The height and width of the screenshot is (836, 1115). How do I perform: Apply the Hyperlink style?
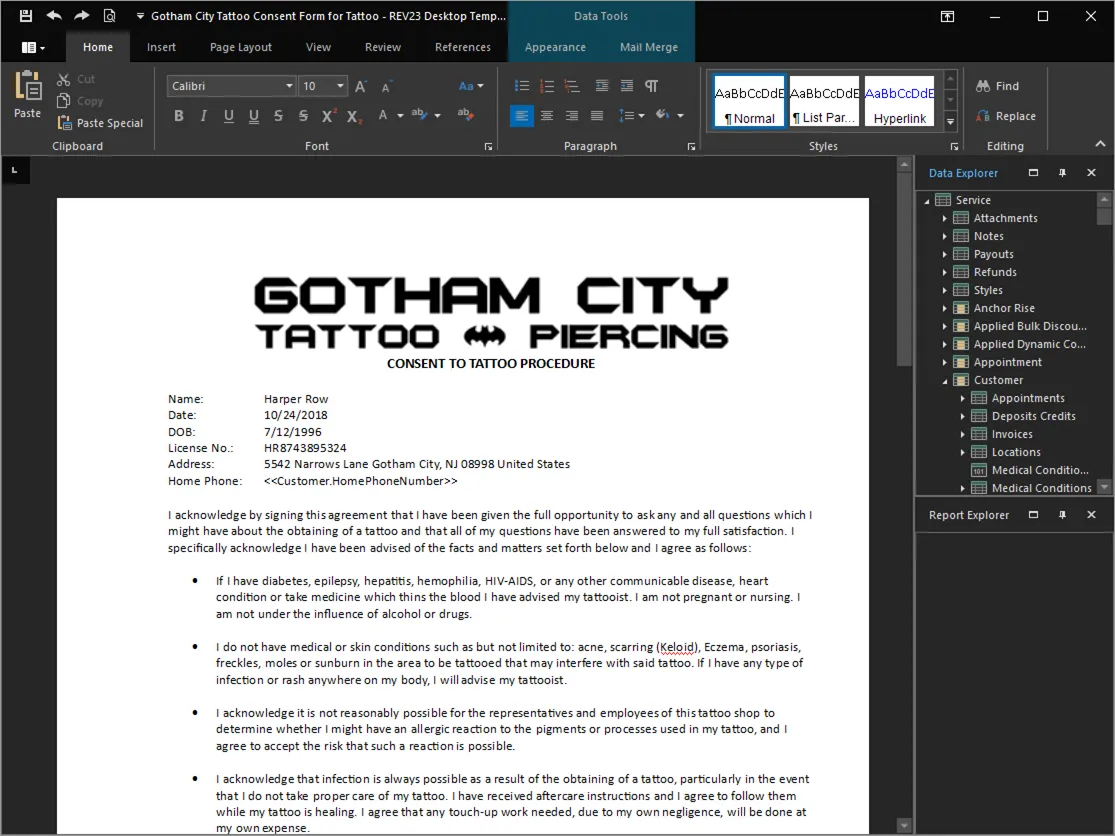tap(900, 102)
